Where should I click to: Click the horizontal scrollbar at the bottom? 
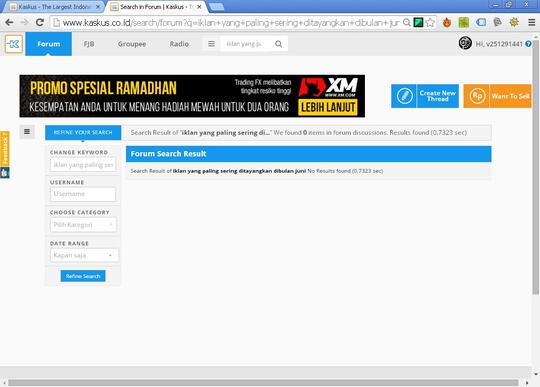(263, 383)
